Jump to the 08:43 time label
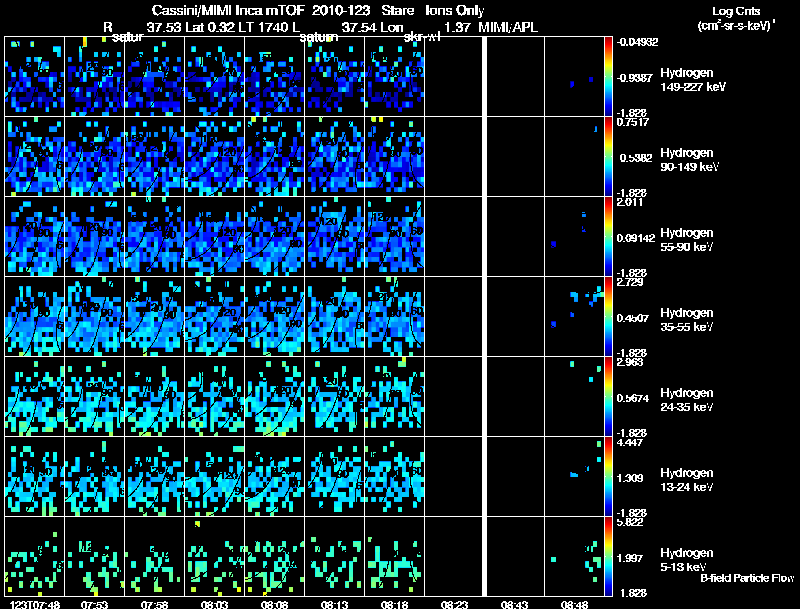 click(x=514, y=604)
